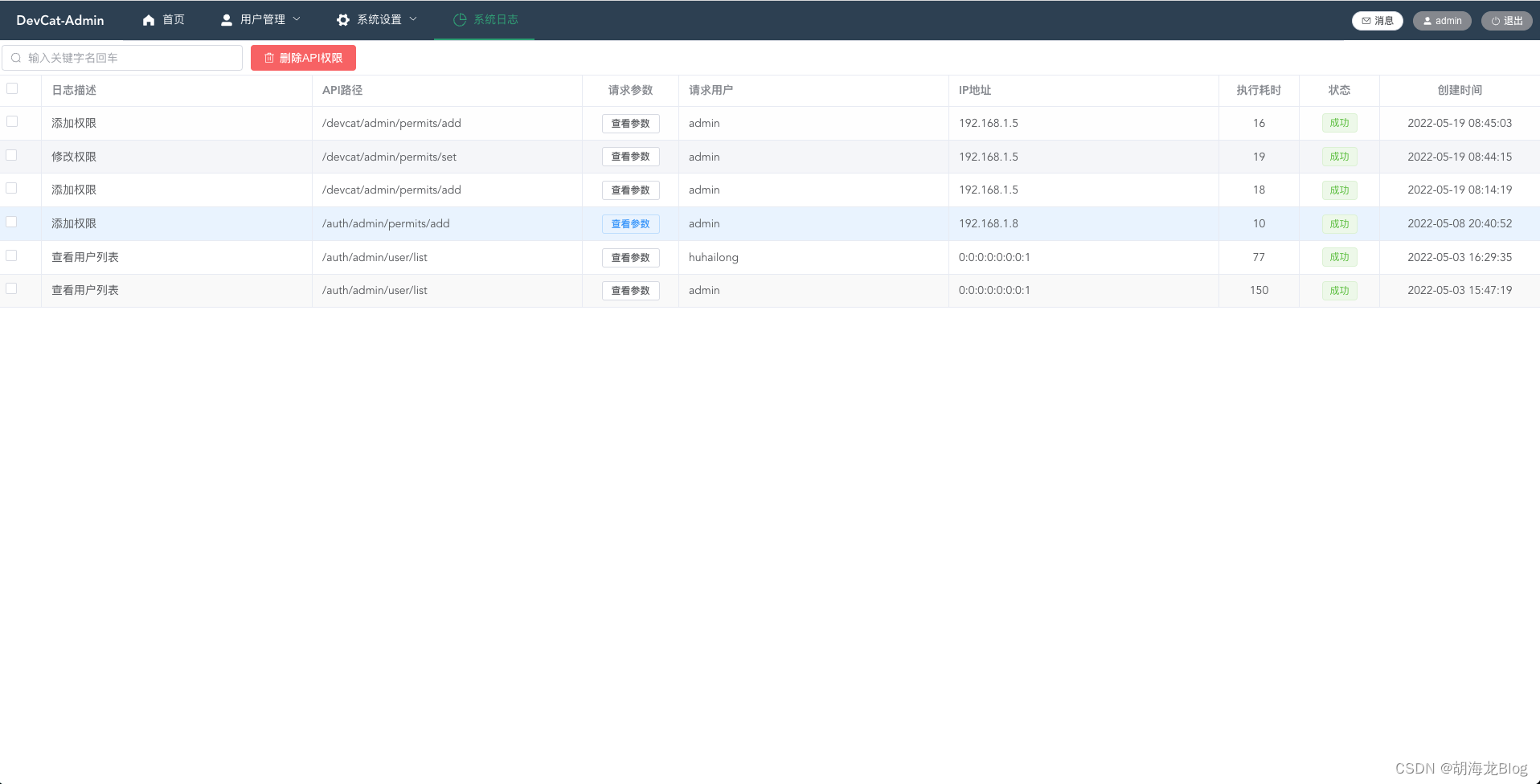Image resolution: width=1540 pixels, height=784 pixels.
Task: View params for 08:45:03 添加权限 row
Action: [631, 124]
